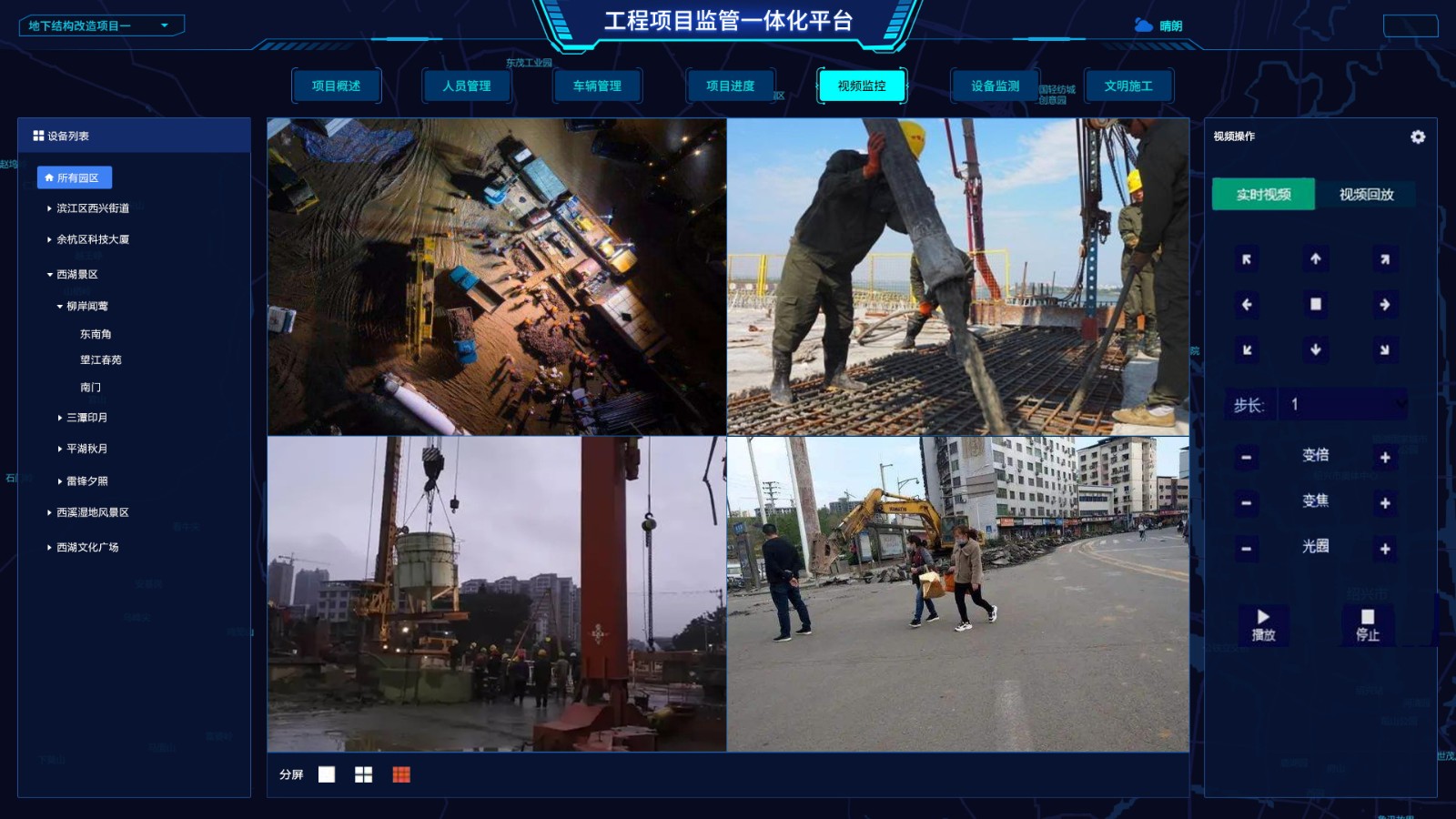Image resolution: width=1456 pixels, height=819 pixels.
Task: Select the aerial night construction site feed
Action: coord(497,277)
